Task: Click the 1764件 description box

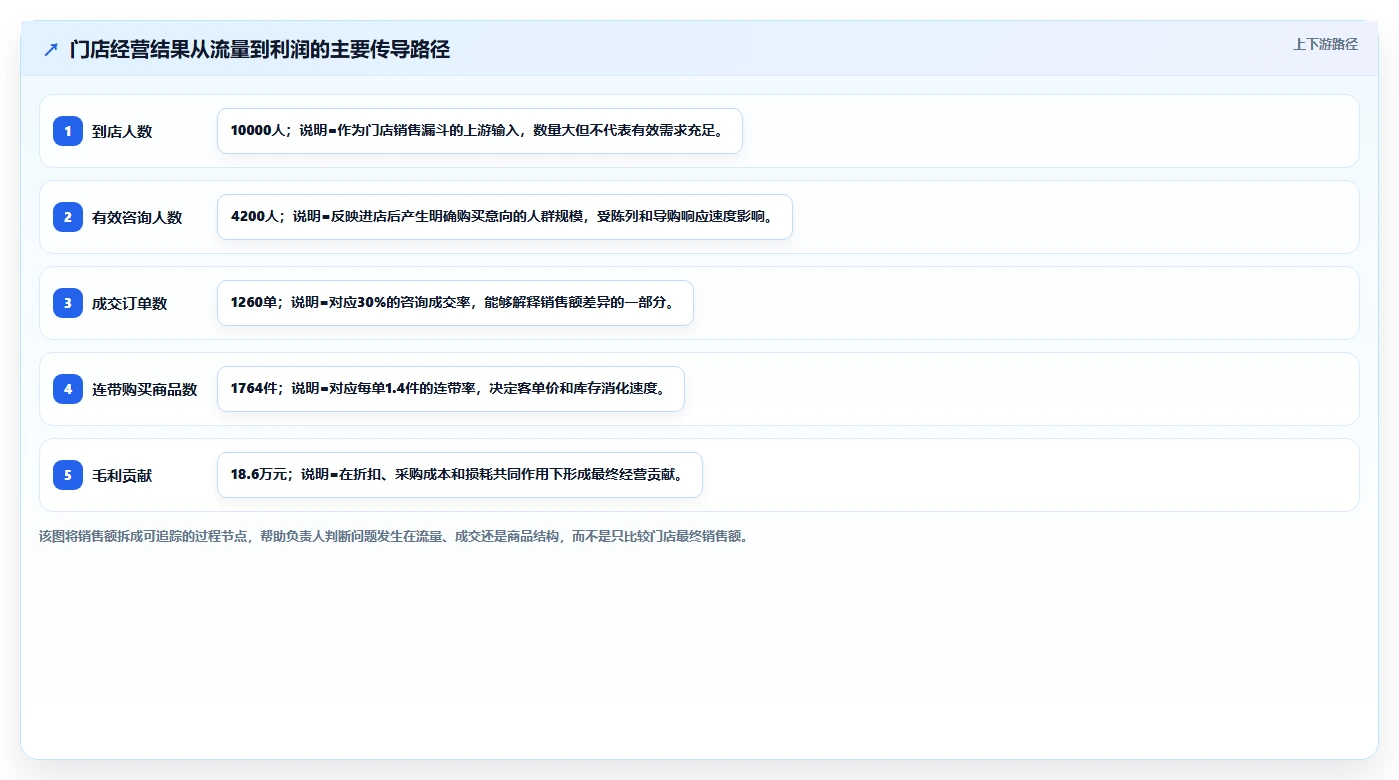Action: pos(451,389)
